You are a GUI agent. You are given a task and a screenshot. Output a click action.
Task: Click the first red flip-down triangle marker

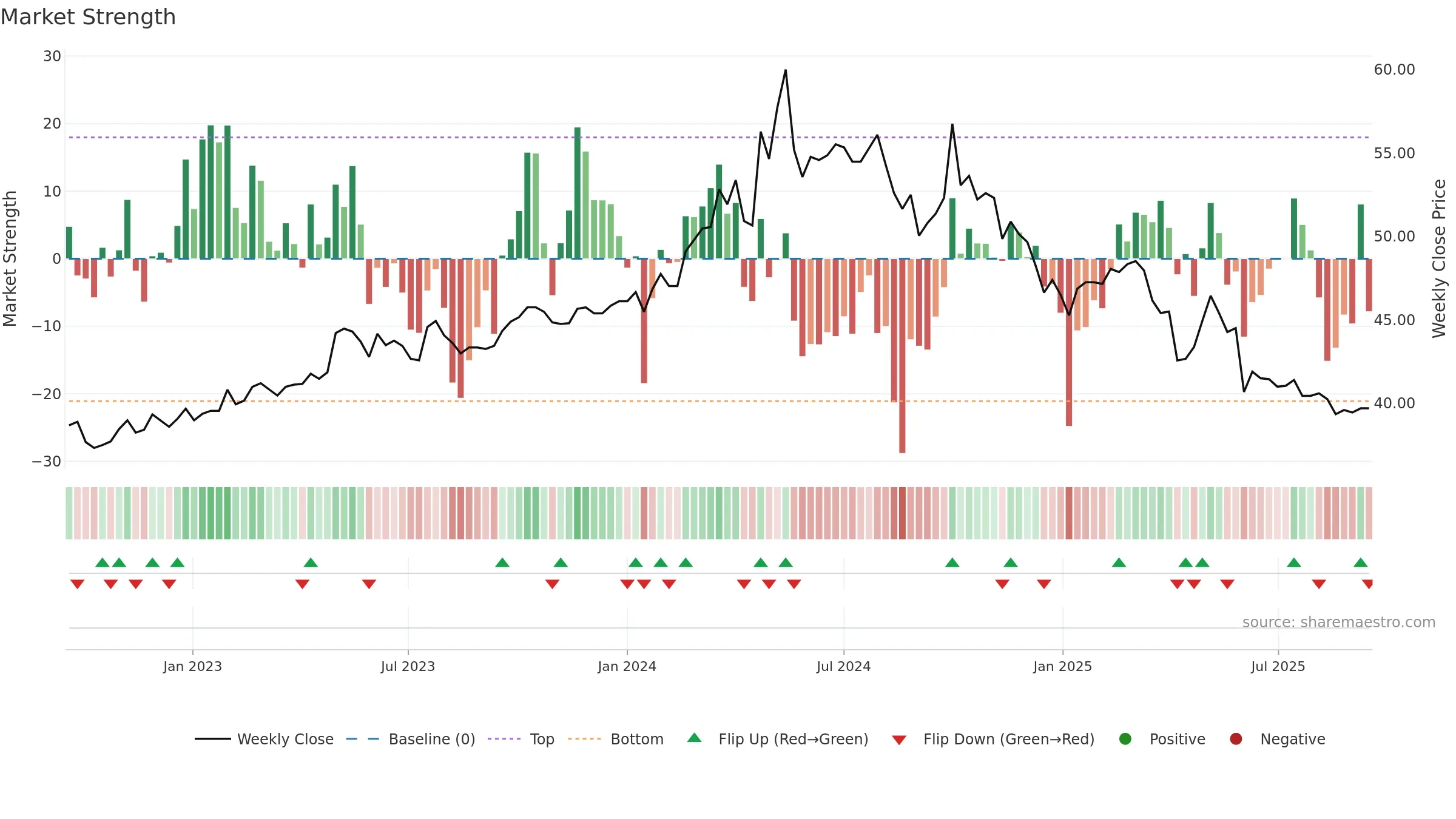[x=77, y=584]
